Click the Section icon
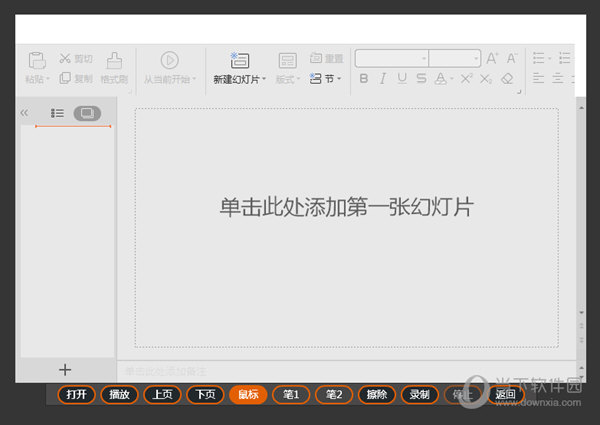The width and height of the screenshot is (600, 425). [x=315, y=78]
